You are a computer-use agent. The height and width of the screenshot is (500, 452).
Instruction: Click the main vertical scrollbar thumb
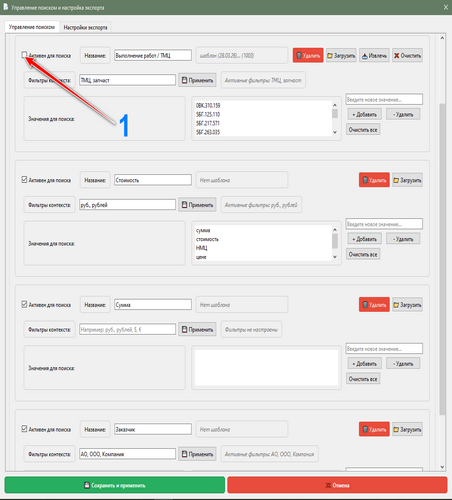(442, 258)
